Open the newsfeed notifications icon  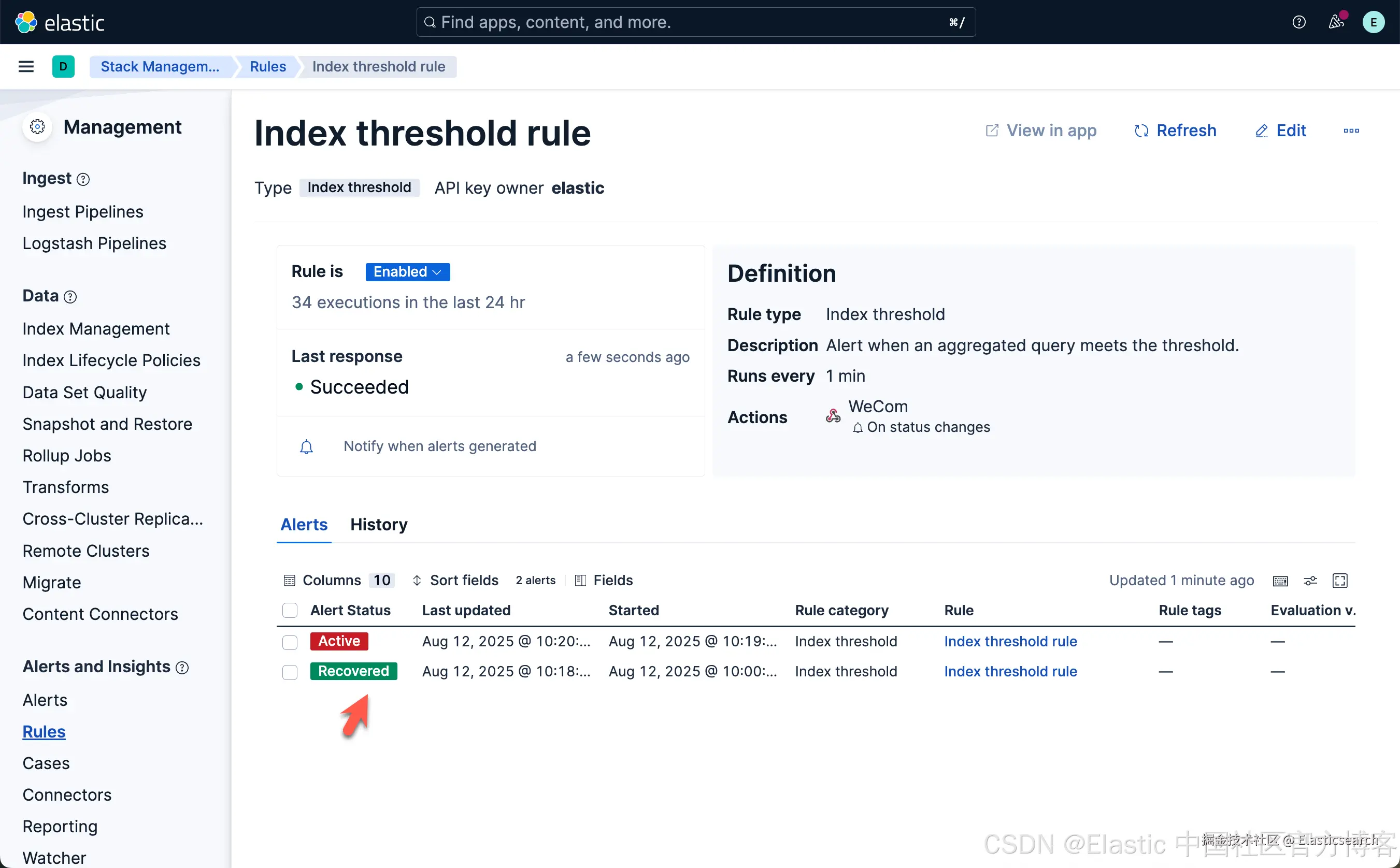[x=1336, y=22]
